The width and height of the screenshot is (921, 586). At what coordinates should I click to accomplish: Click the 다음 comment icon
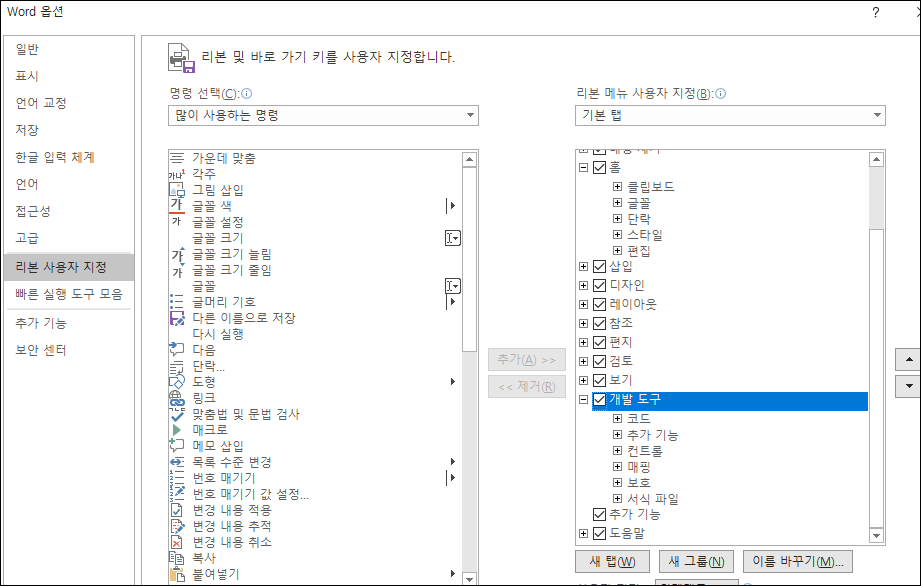(177, 349)
